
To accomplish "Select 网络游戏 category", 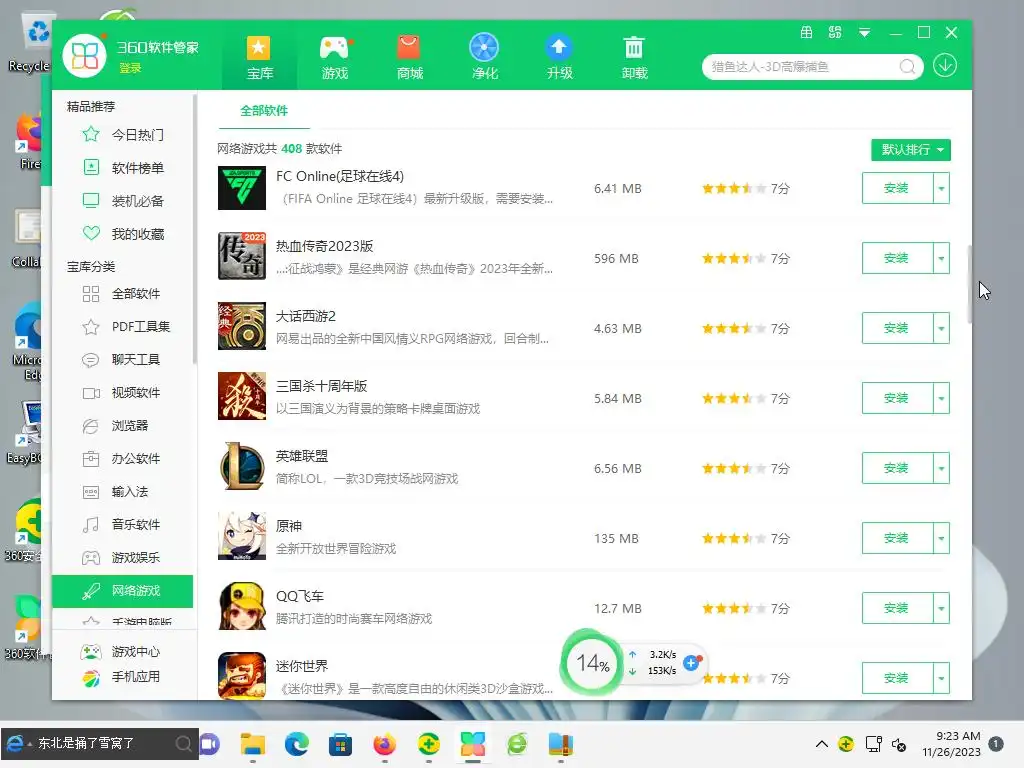I will point(123,591).
